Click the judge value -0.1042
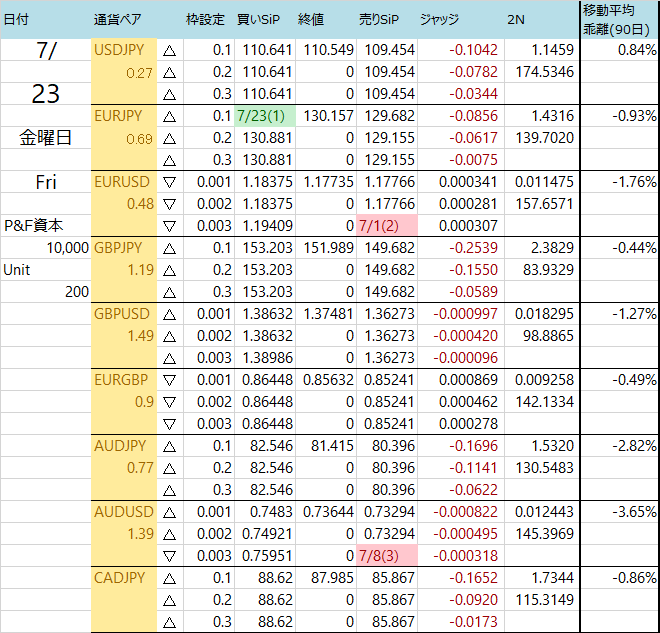This screenshot has width=660, height=633. point(473,50)
